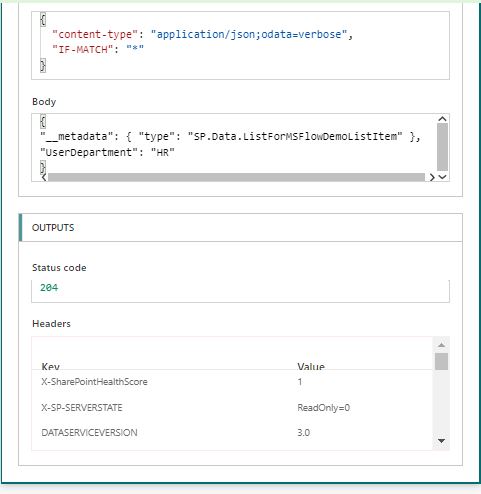Click the UserDepartment line in Body

[107, 152]
